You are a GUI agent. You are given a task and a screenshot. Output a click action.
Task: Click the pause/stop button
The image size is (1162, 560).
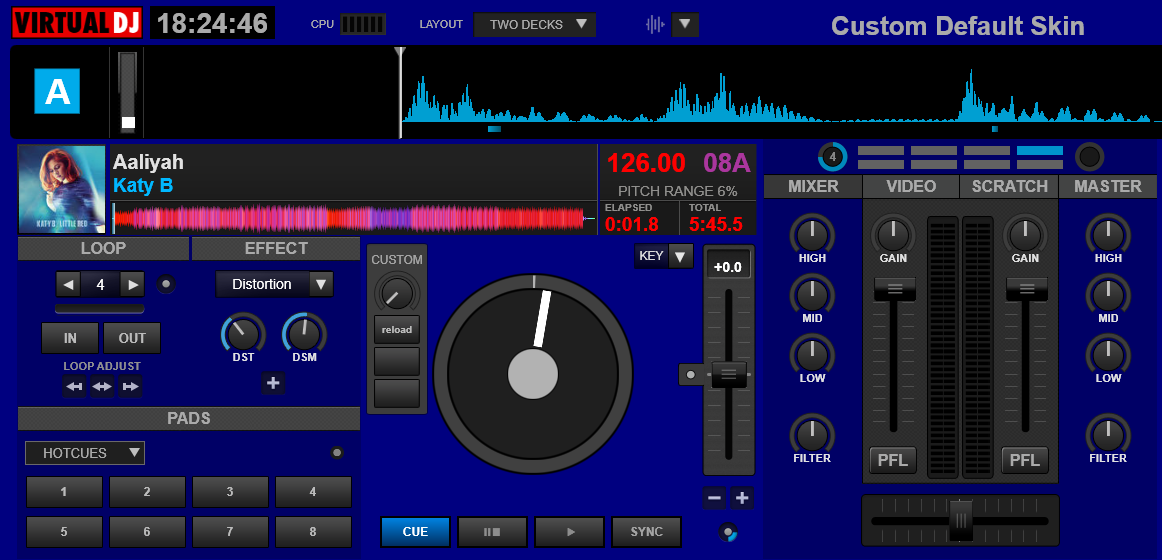coord(492,532)
